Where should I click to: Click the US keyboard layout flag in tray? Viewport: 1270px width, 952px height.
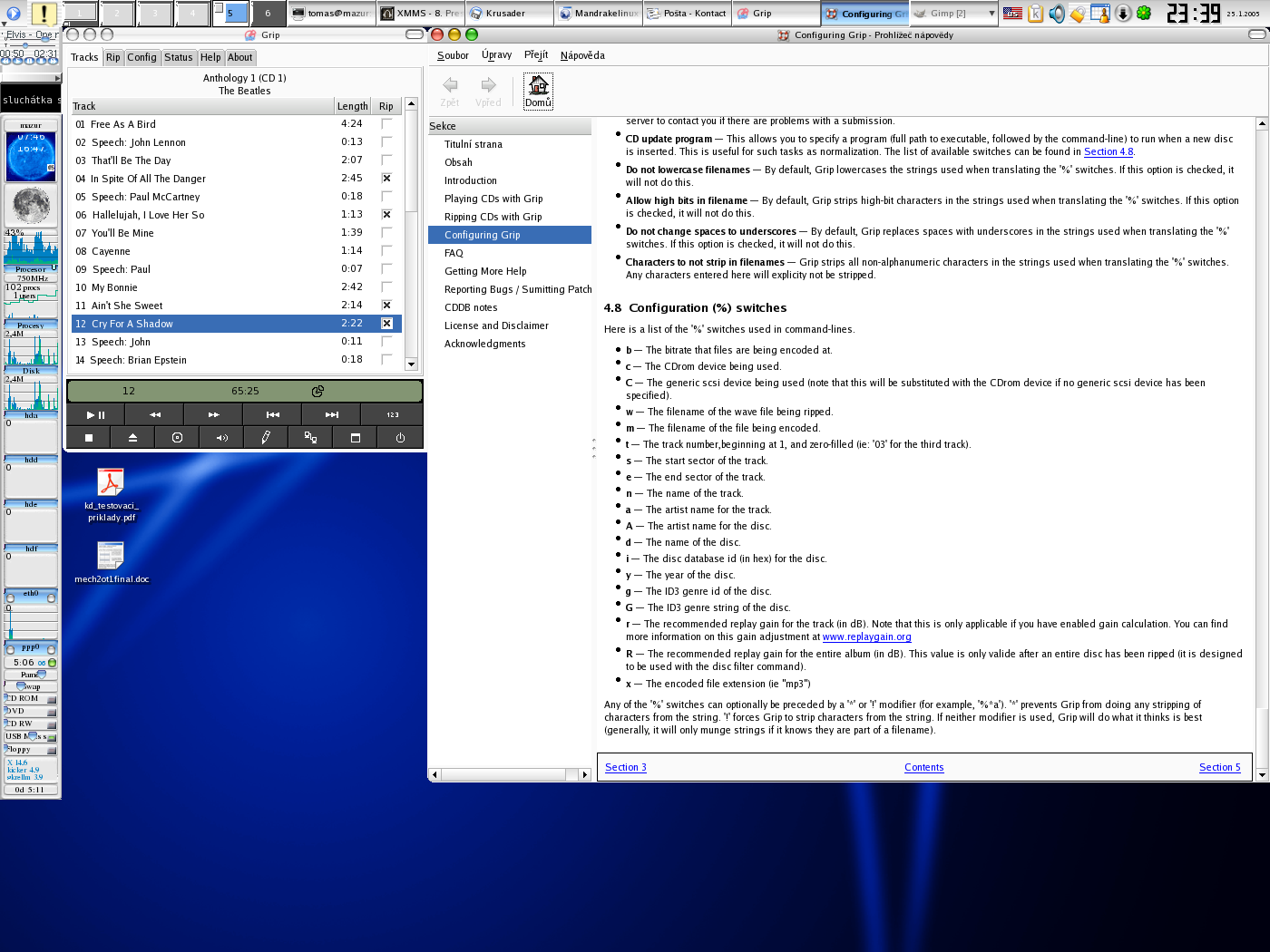pyautogui.click(x=1012, y=13)
